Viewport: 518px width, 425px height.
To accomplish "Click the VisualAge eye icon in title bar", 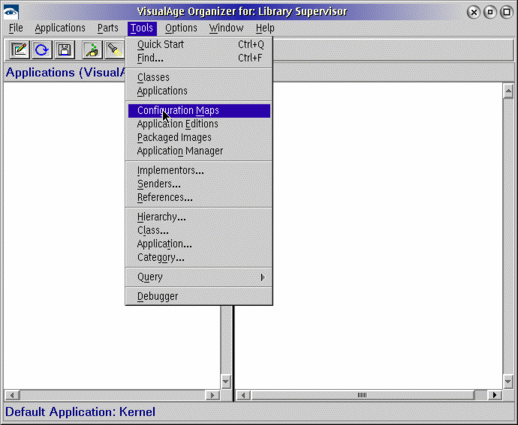I will (11, 12).
